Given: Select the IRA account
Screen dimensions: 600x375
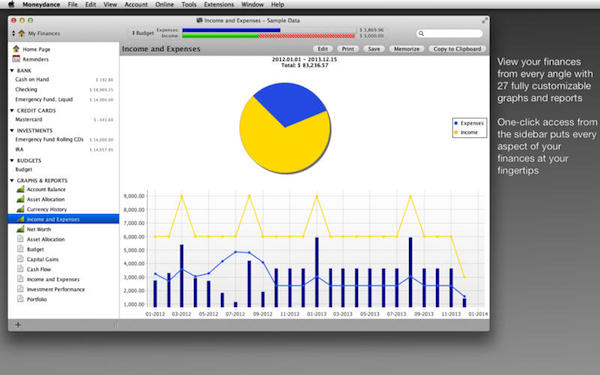Looking at the screenshot, I should point(64,150).
